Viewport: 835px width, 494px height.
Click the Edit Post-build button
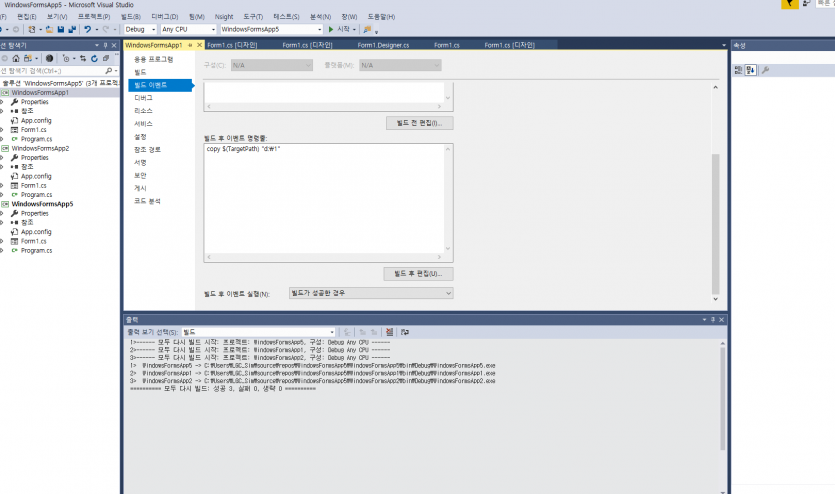click(419, 274)
